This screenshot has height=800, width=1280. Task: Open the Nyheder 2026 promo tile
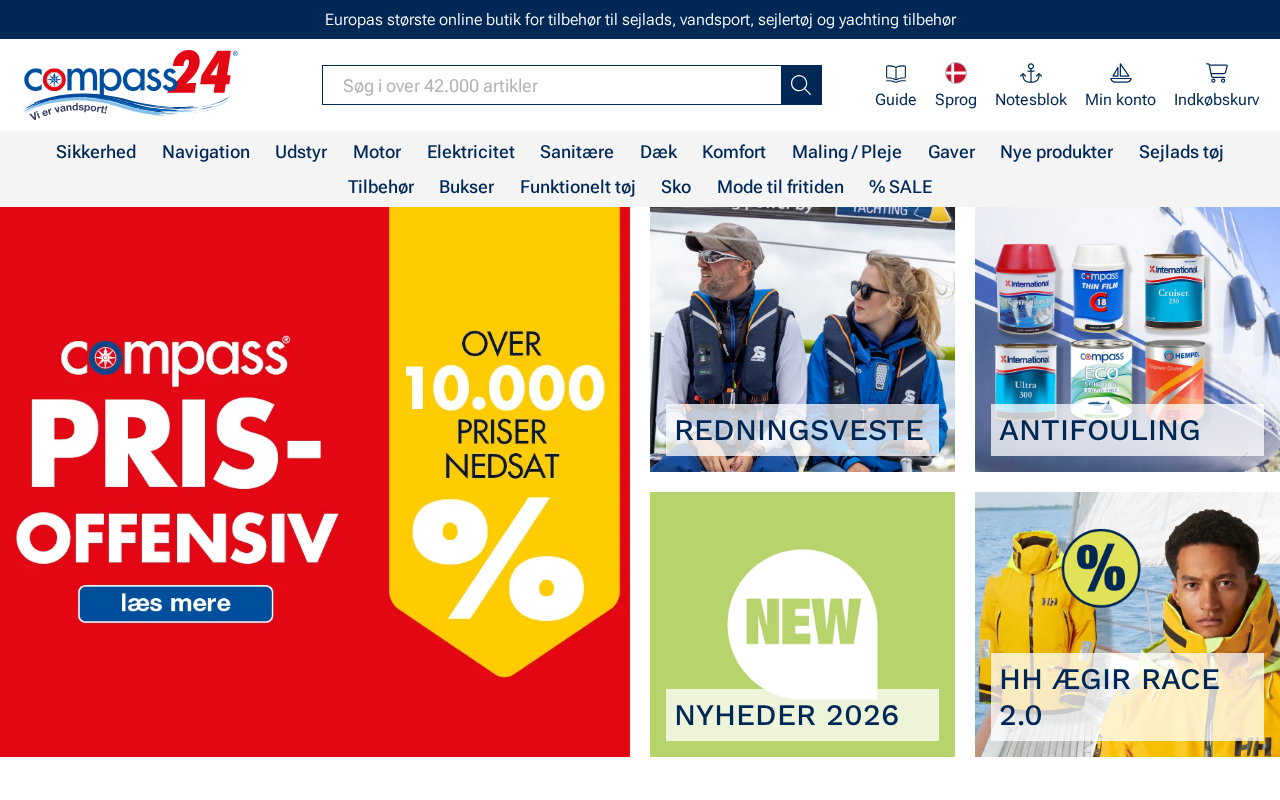pos(802,624)
